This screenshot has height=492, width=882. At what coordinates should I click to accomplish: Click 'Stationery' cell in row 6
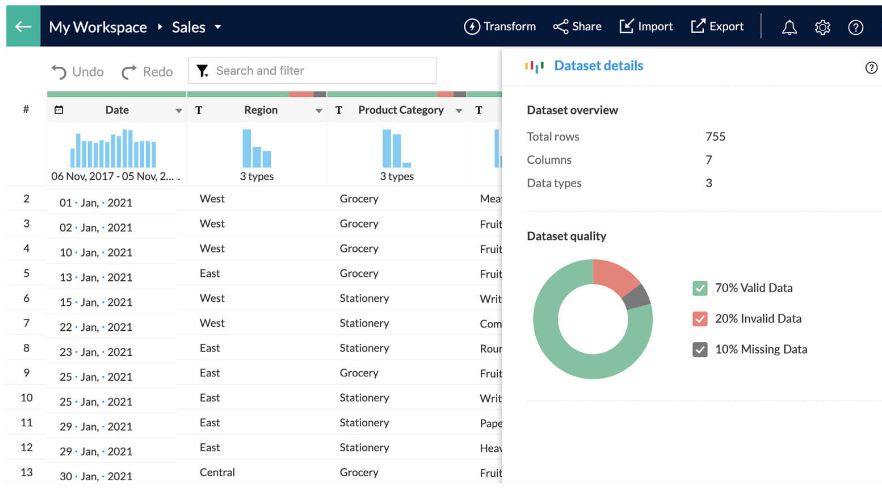(364, 298)
